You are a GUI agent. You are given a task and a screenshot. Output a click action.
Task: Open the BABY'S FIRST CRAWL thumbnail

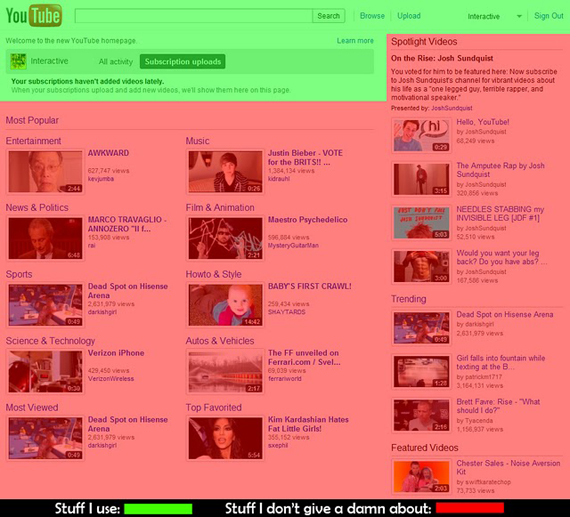pyautogui.click(x=225, y=305)
